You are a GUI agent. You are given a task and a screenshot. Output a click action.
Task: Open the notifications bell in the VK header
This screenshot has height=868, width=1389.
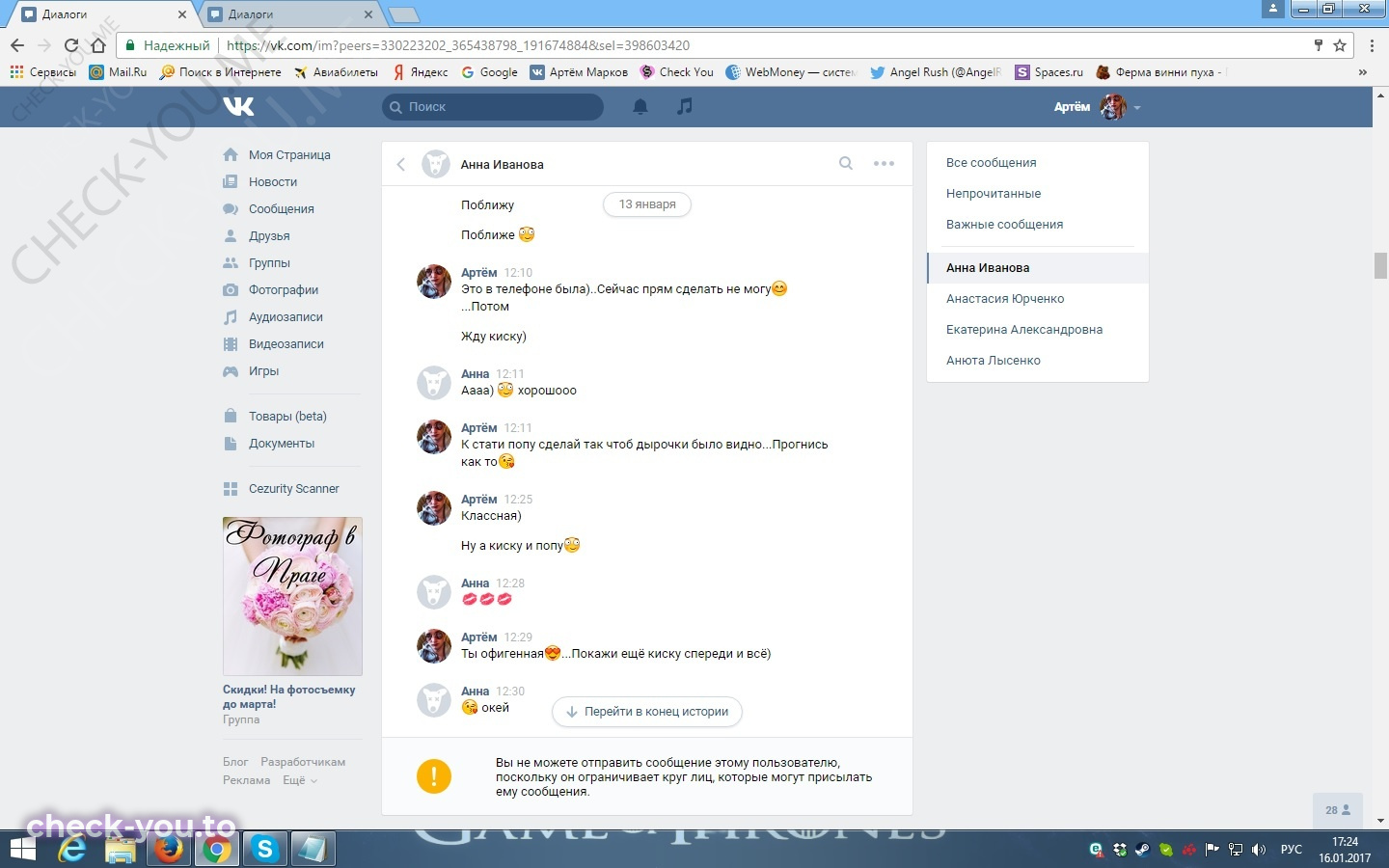(x=640, y=106)
